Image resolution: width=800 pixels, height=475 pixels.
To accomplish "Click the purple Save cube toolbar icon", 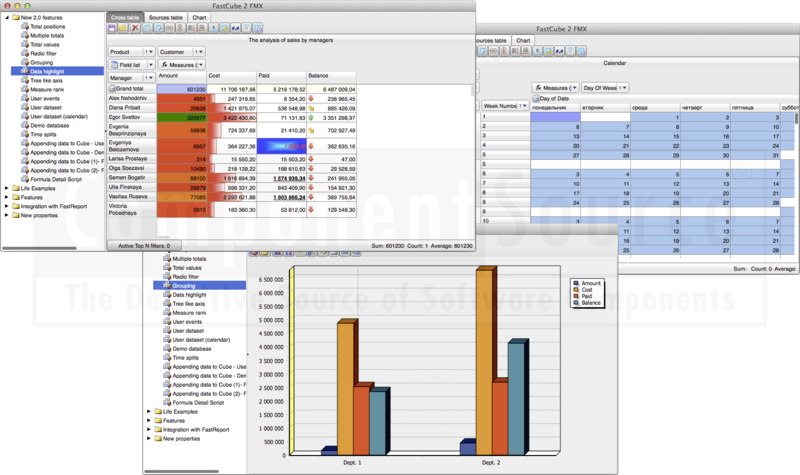I will pyautogui.click(x=112, y=28).
